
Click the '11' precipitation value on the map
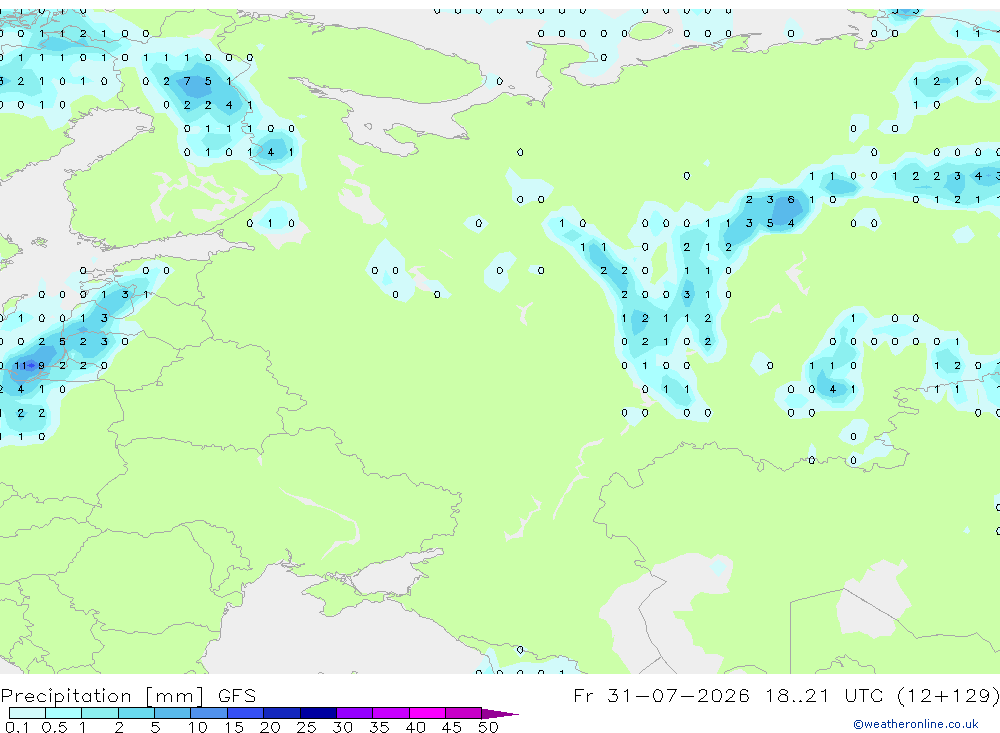tap(20, 366)
